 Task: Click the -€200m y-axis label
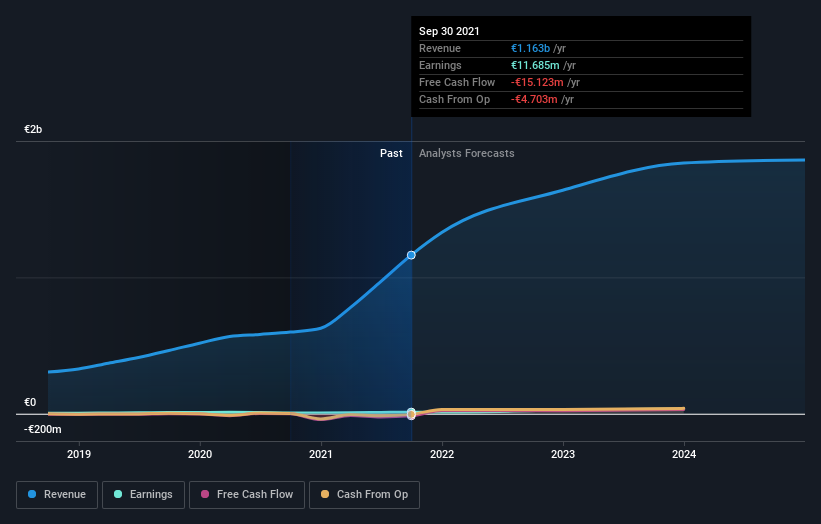pyautogui.click(x=42, y=429)
